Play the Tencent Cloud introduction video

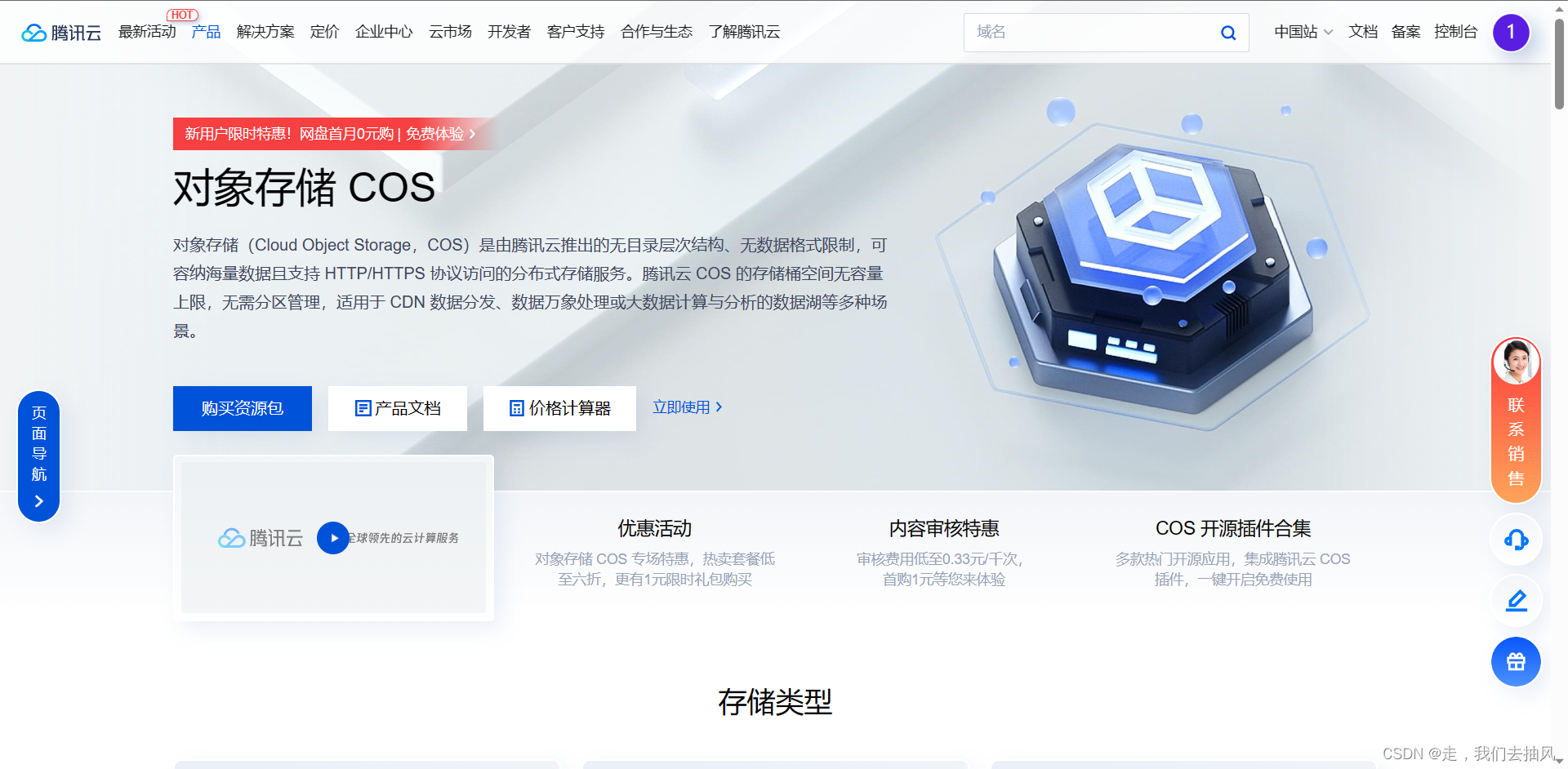click(x=332, y=537)
